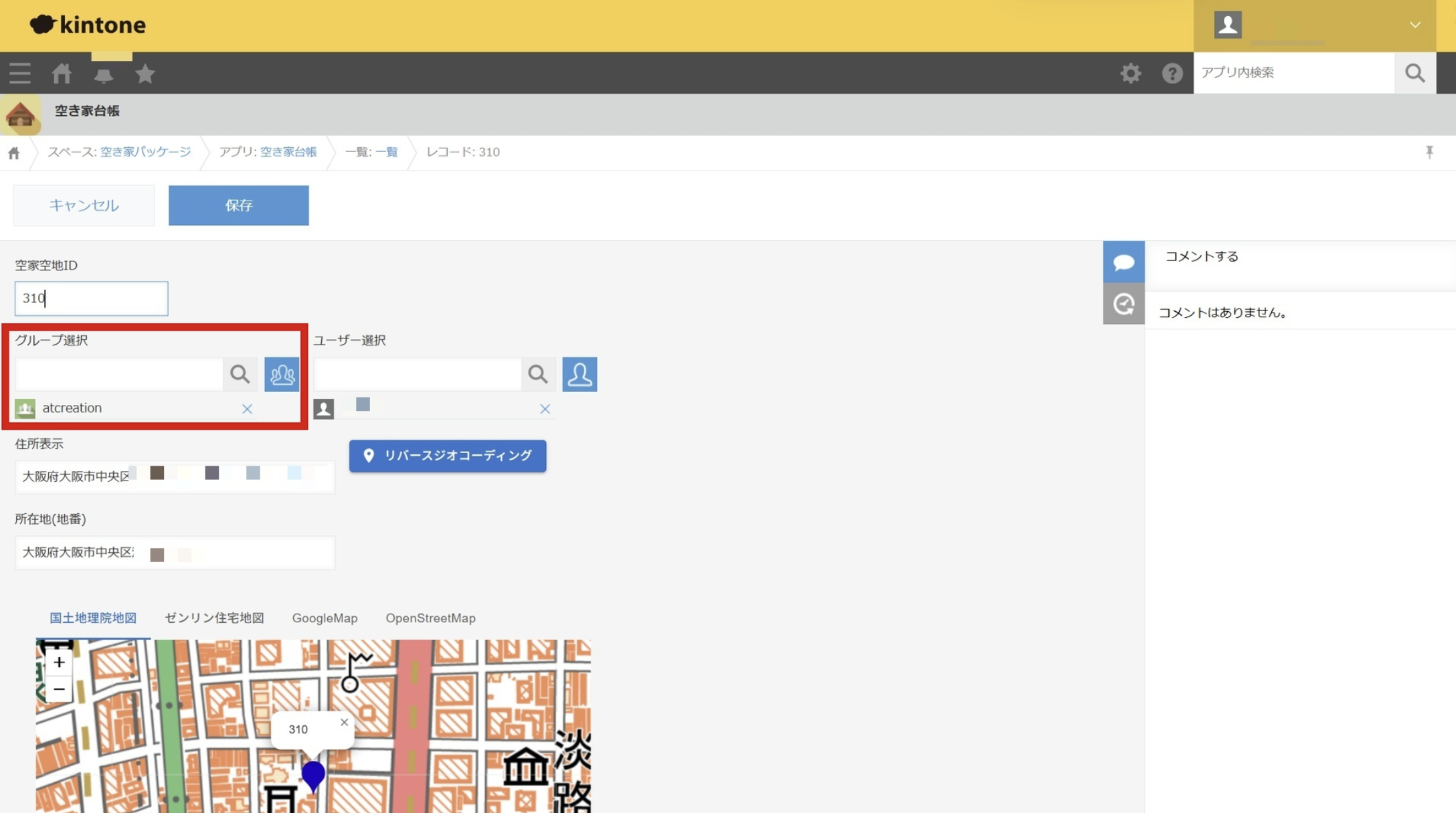The image size is (1456, 813).
Task: Pin the breadcrumb bar
Action: [1429, 152]
